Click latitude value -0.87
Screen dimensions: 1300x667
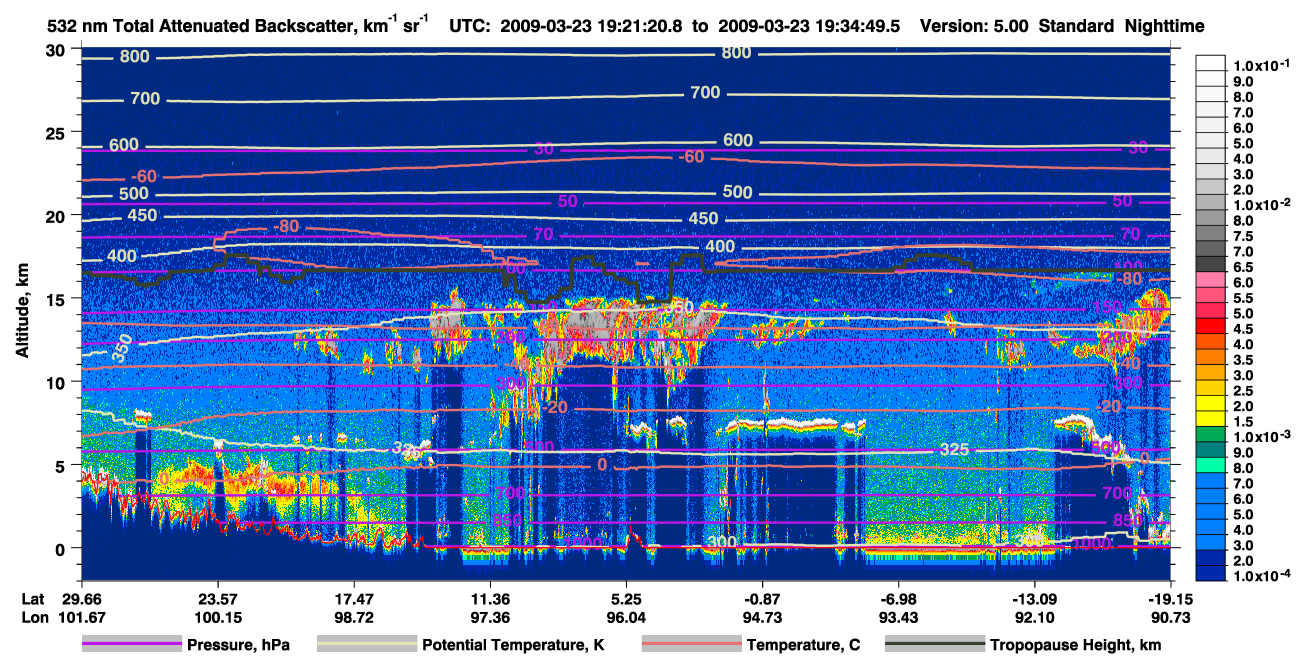pyautogui.click(x=762, y=599)
